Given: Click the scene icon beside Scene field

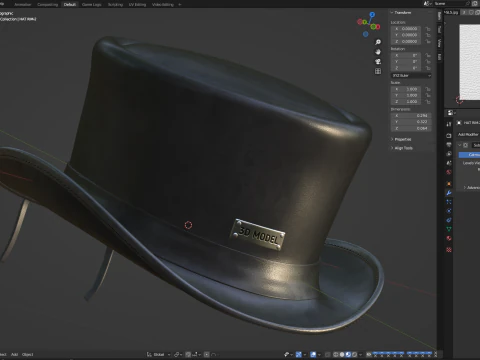Looking at the screenshot, I should click(x=427, y=4).
